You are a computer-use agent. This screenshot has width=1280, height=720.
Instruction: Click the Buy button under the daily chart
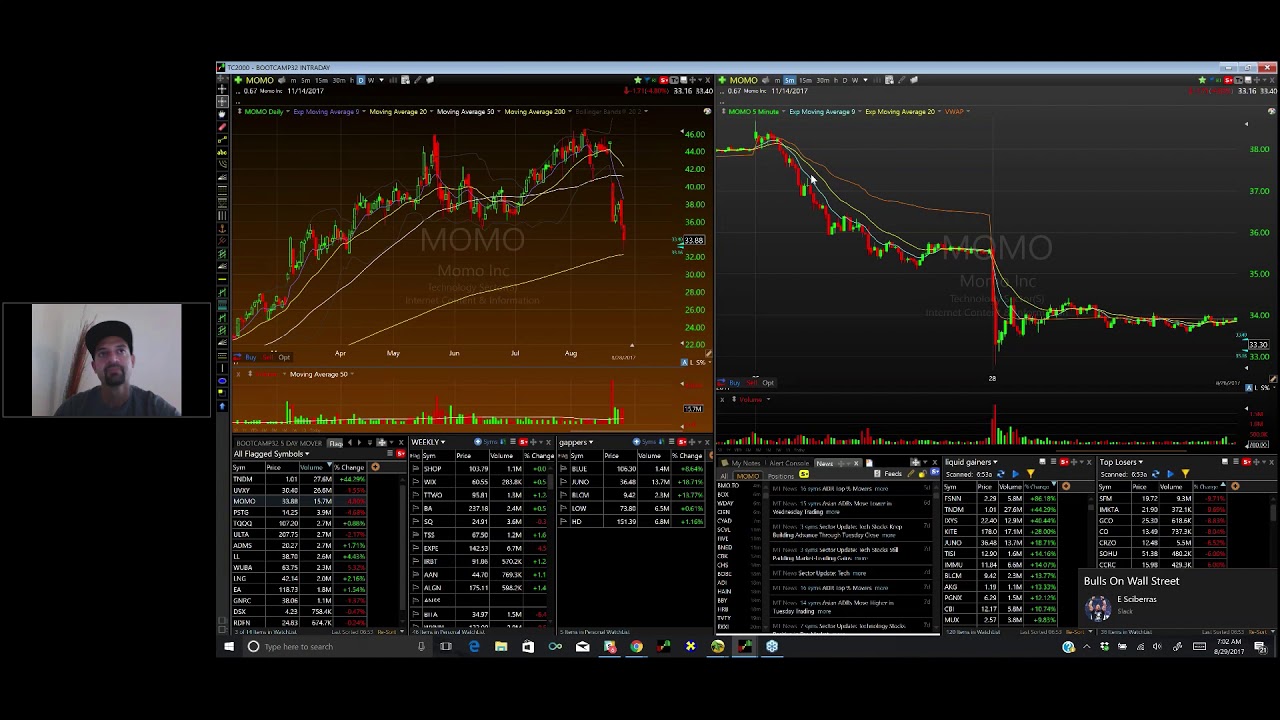click(250, 357)
